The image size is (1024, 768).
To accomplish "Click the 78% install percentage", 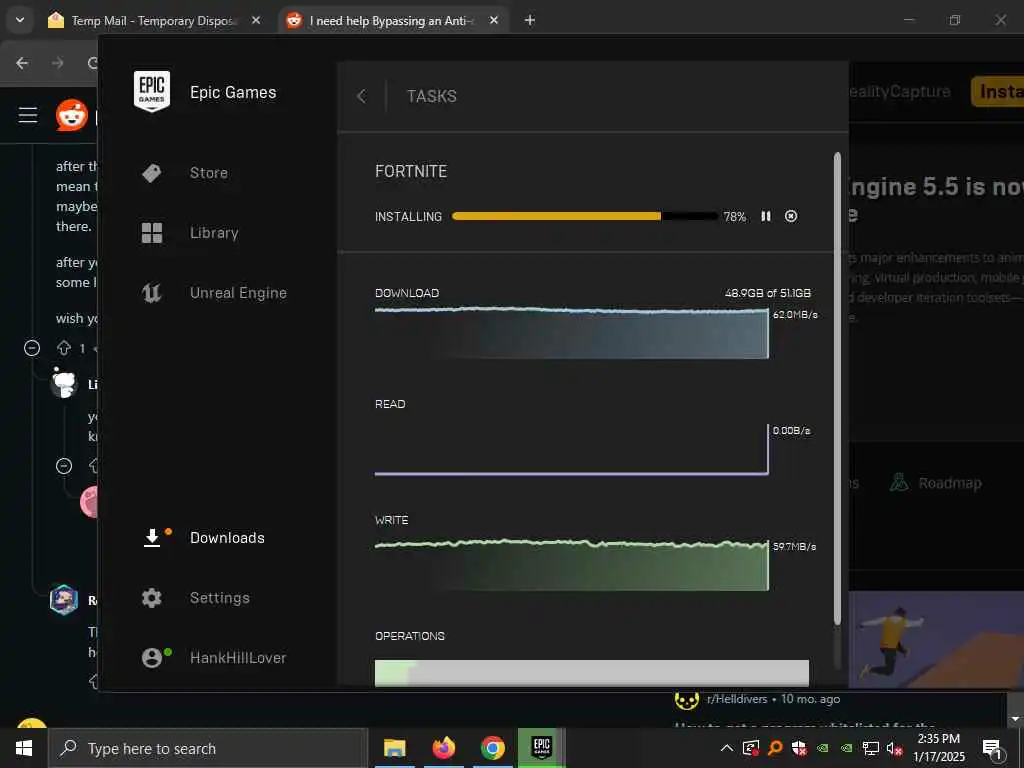I will [x=735, y=217].
